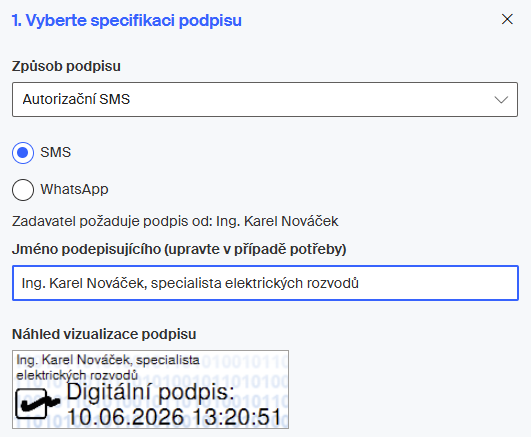Click the checkmark signature icon in preview
Viewport: 531px width, 437px height.
(x=37, y=403)
